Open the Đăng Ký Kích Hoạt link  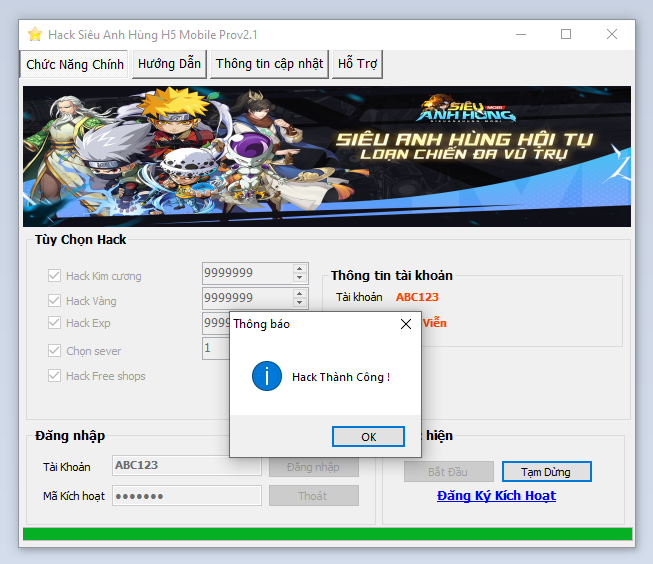coord(496,496)
